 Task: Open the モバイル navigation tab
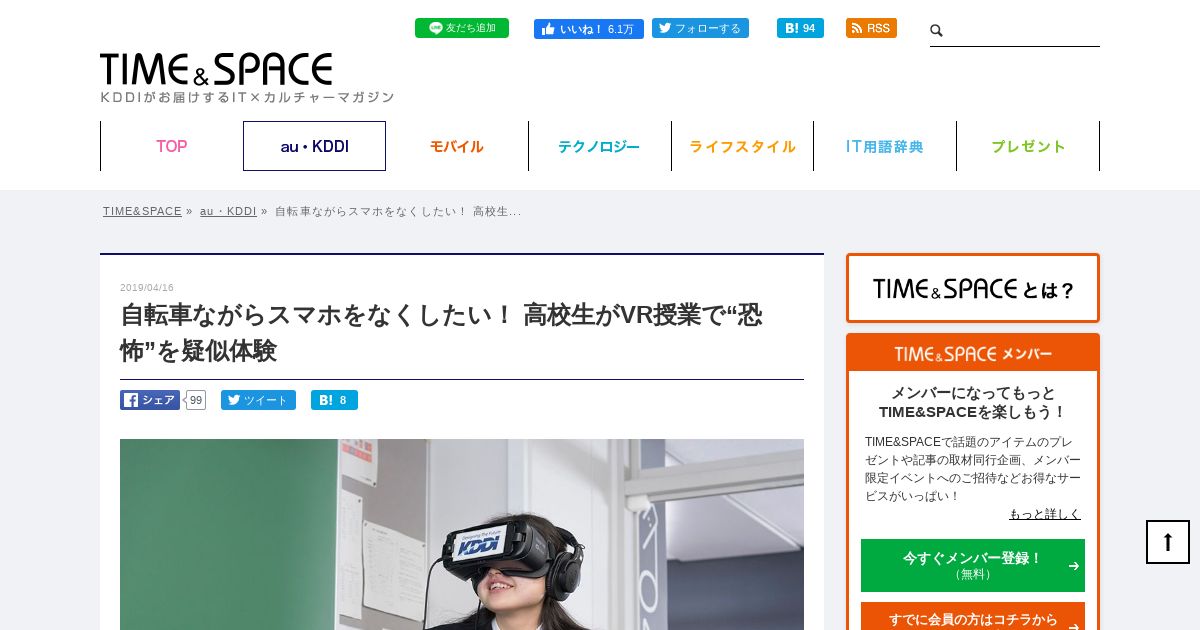point(457,146)
